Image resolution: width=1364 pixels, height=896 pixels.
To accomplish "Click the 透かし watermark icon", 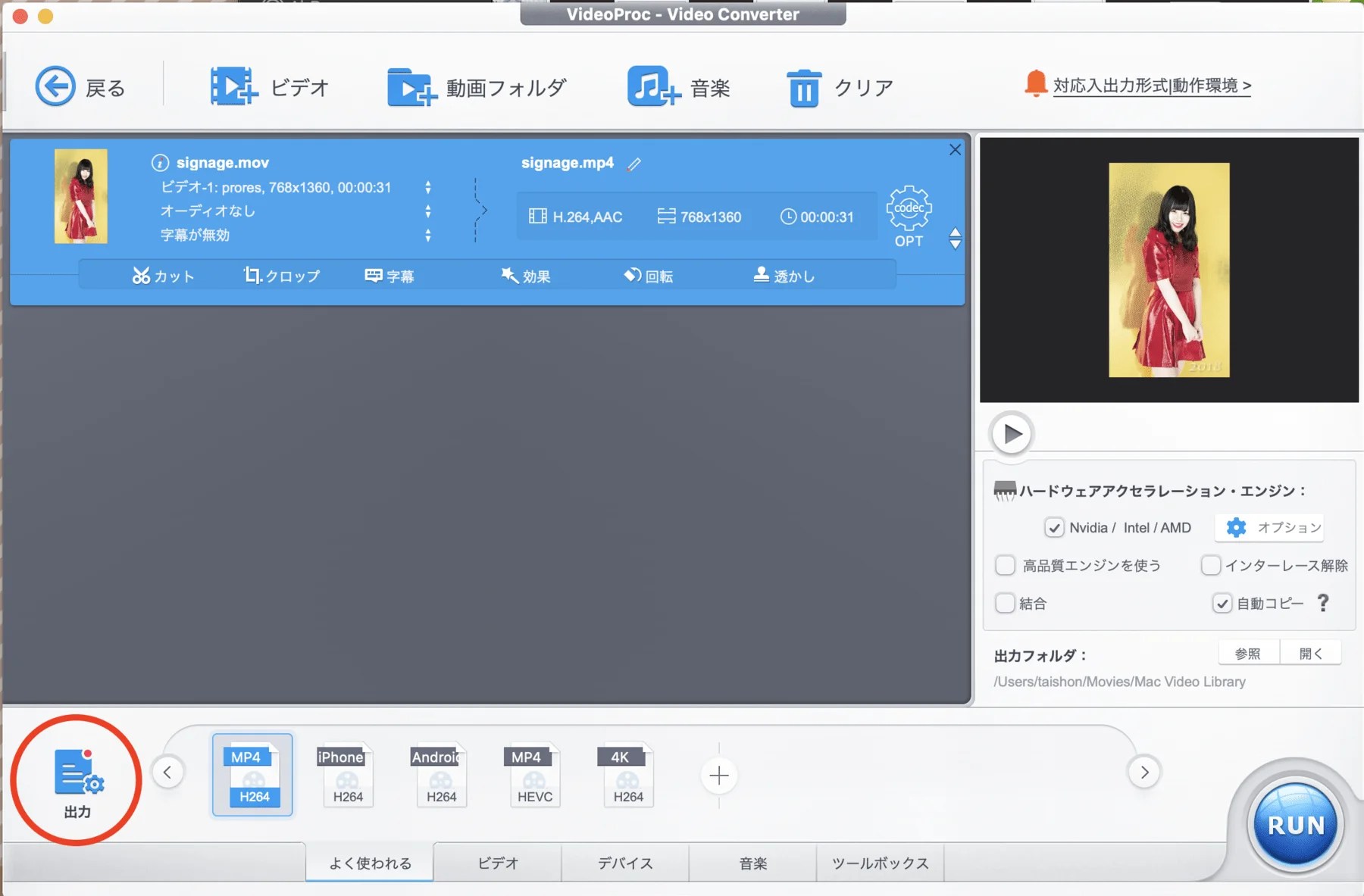I will [784, 275].
